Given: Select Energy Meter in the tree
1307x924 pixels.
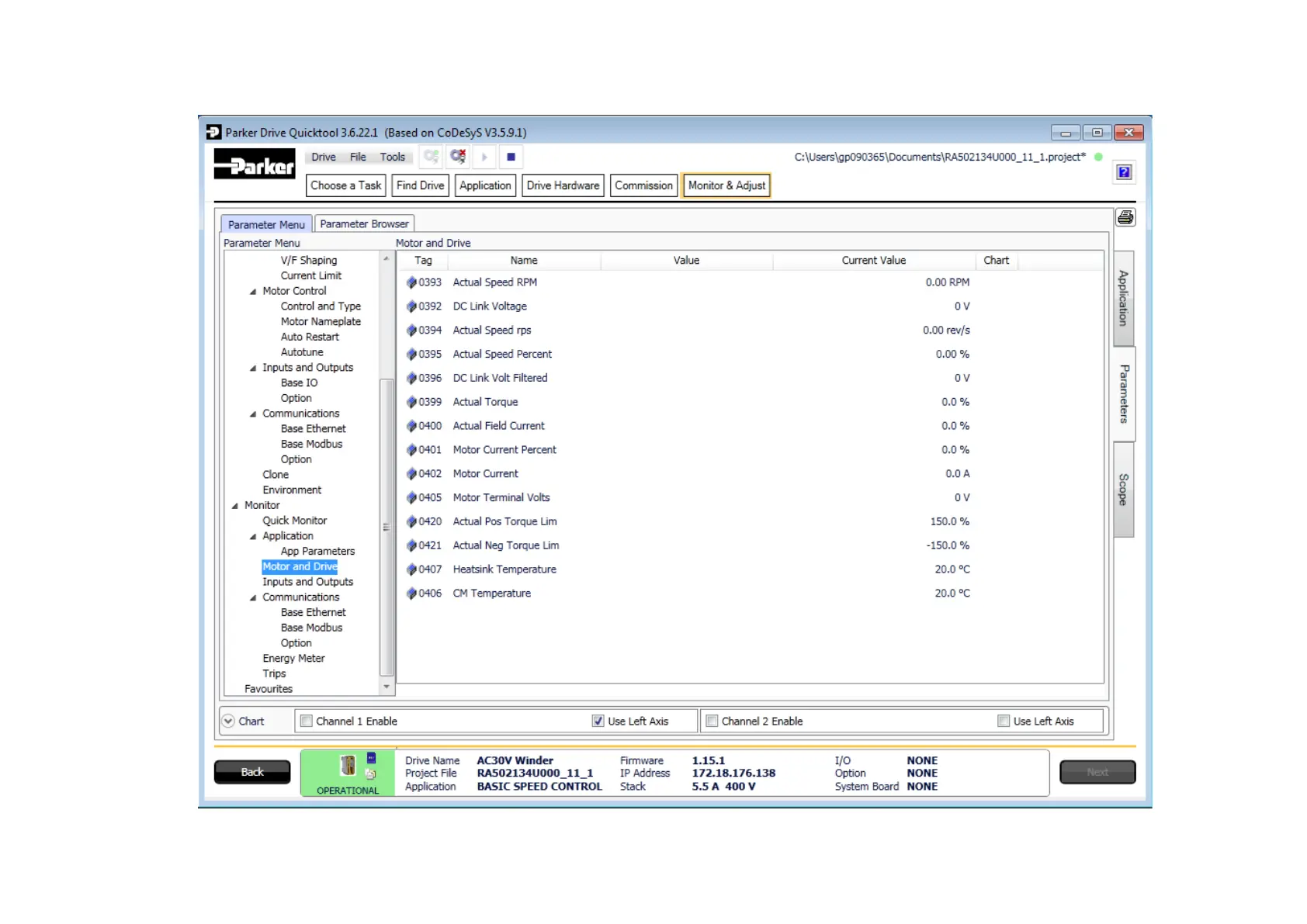Looking at the screenshot, I should coord(293,659).
